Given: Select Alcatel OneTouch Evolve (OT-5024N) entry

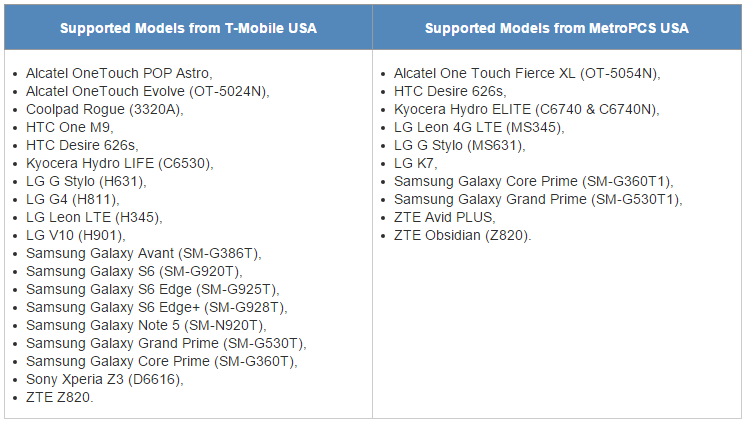Looking at the screenshot, I should pos(147,91).
